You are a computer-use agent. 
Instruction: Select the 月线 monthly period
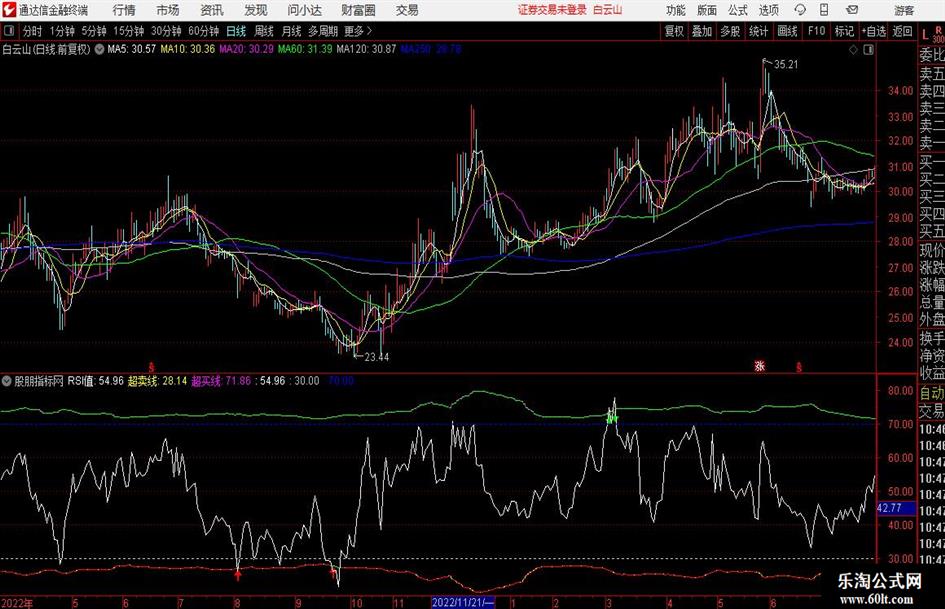[292, 31]
